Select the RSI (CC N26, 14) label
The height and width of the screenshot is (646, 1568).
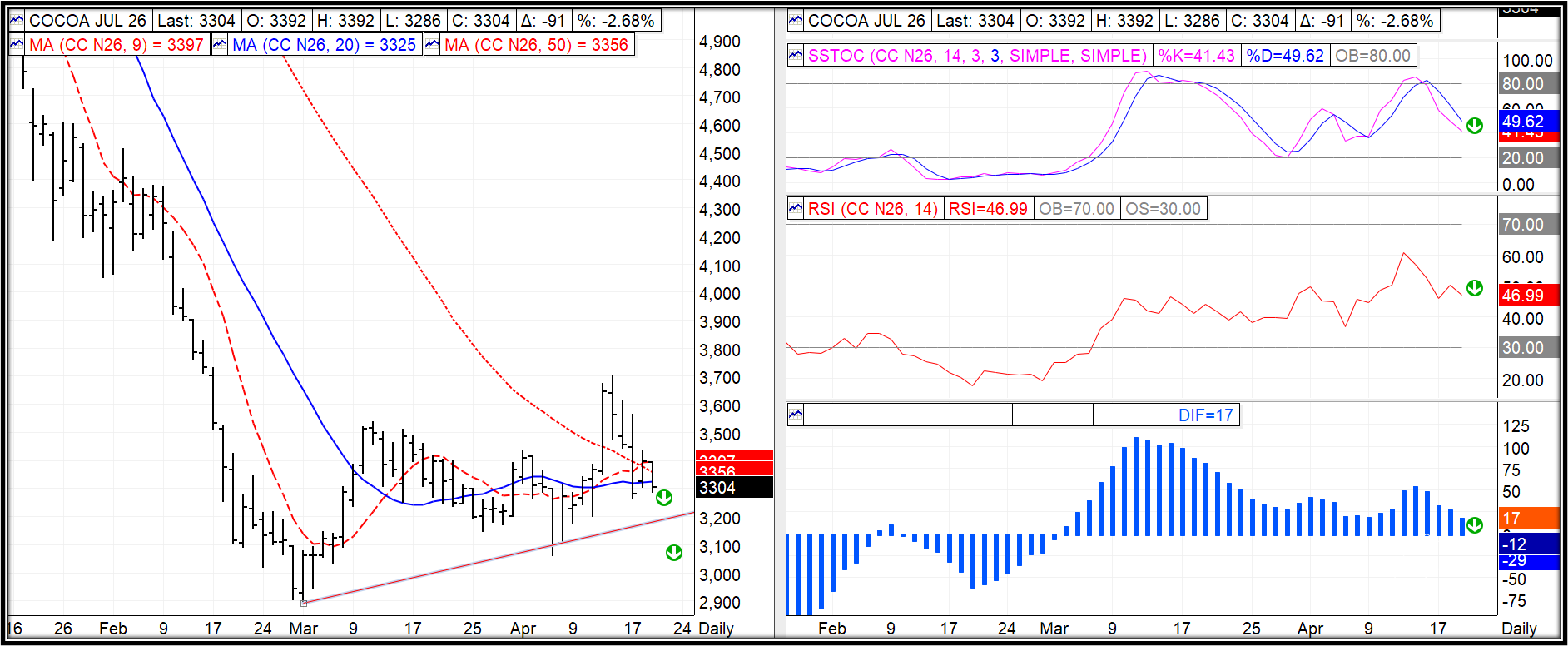click(873, 209)
